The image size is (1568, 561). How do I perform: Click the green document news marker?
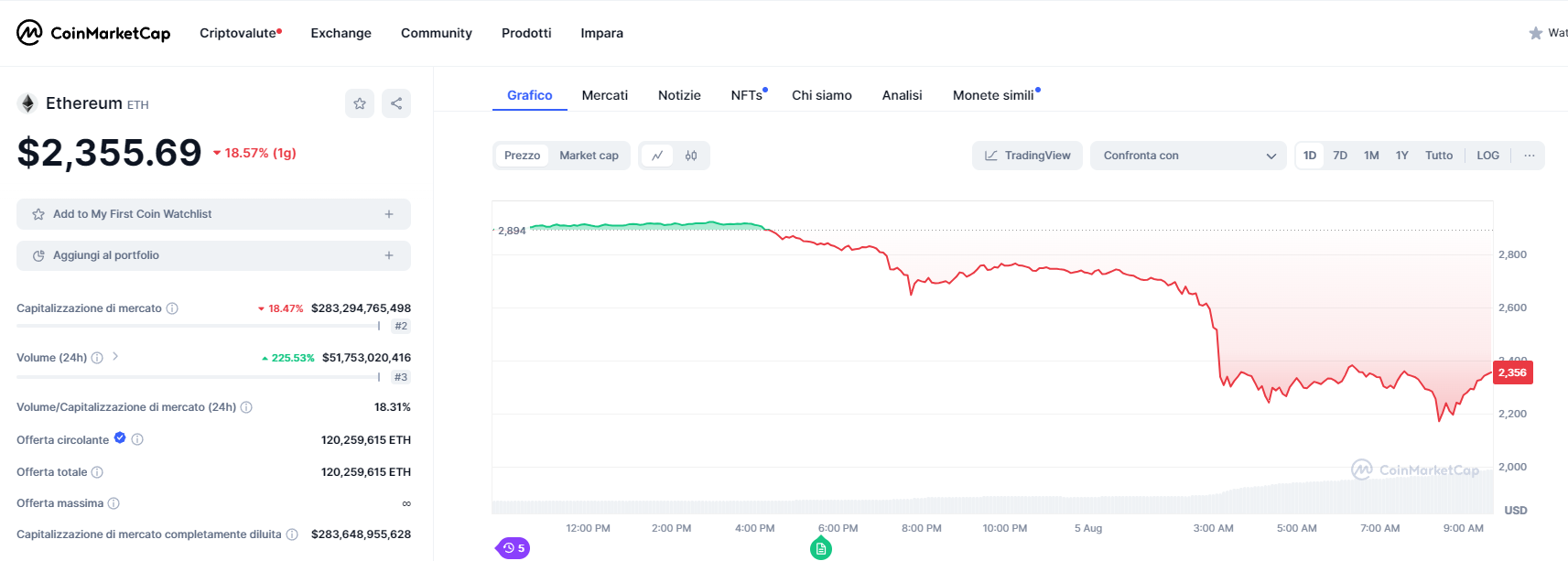coord(821,548)
